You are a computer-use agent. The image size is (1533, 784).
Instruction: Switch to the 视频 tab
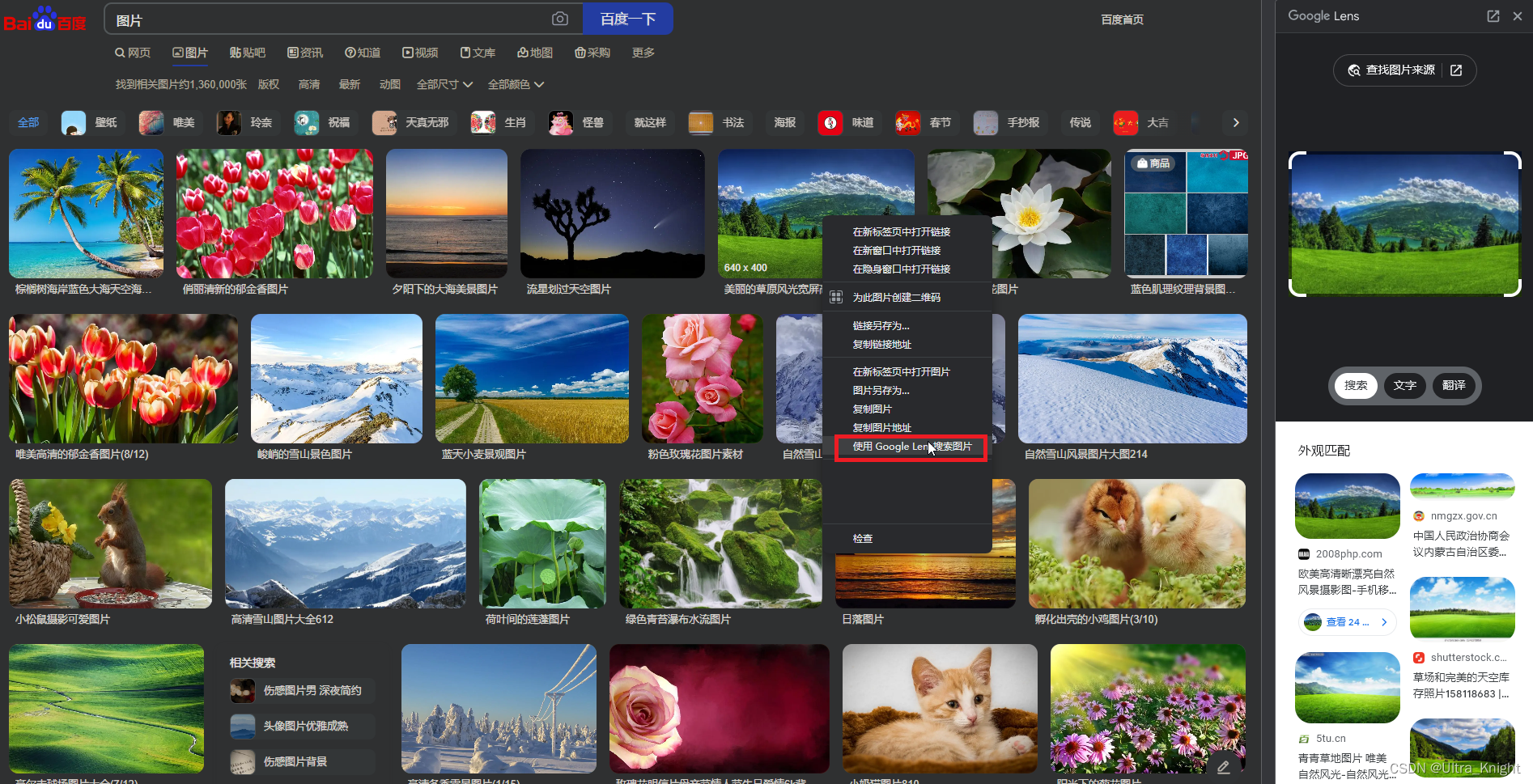tap(420, 53)
